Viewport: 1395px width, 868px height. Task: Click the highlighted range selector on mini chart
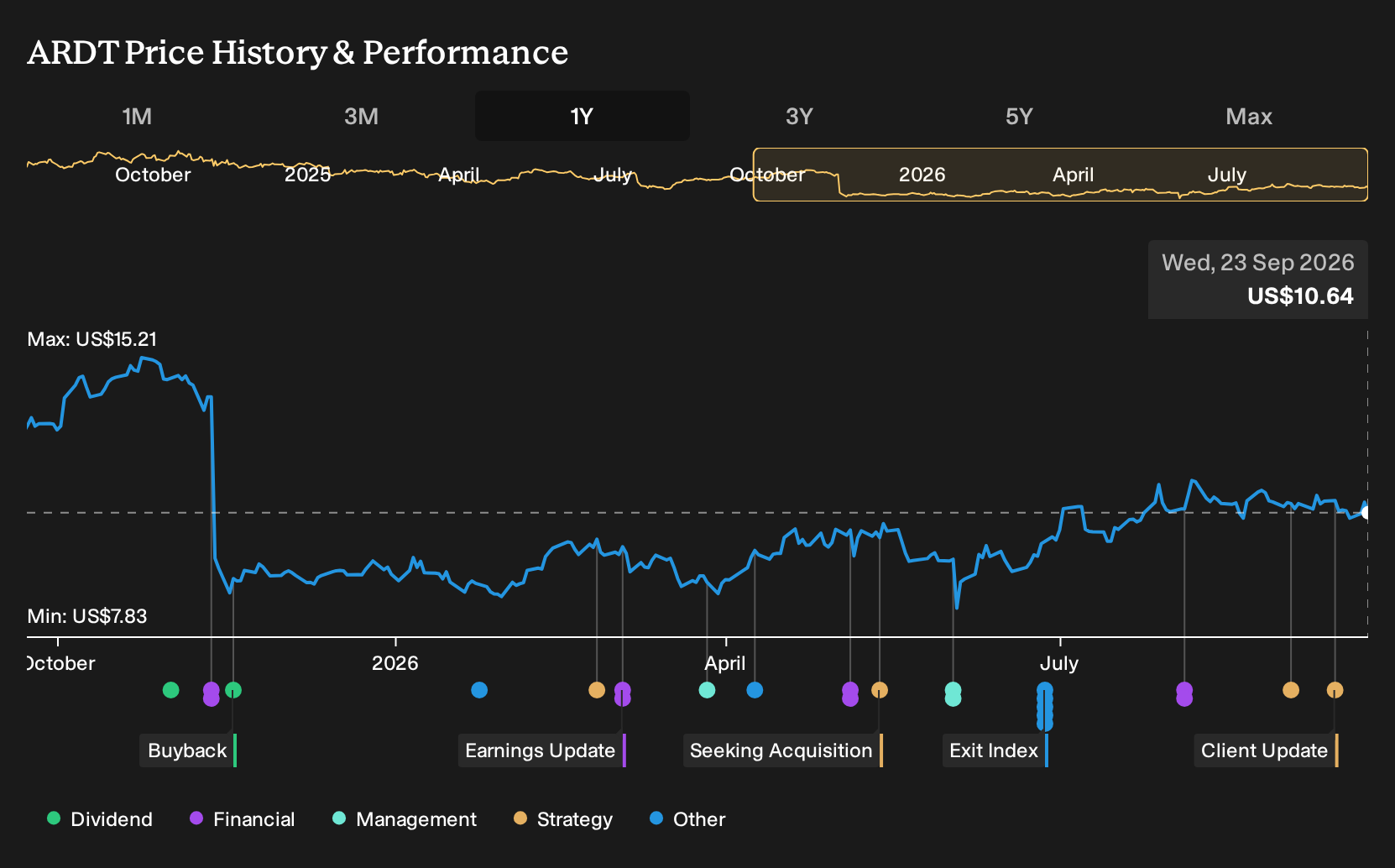tap(1060, 175)
